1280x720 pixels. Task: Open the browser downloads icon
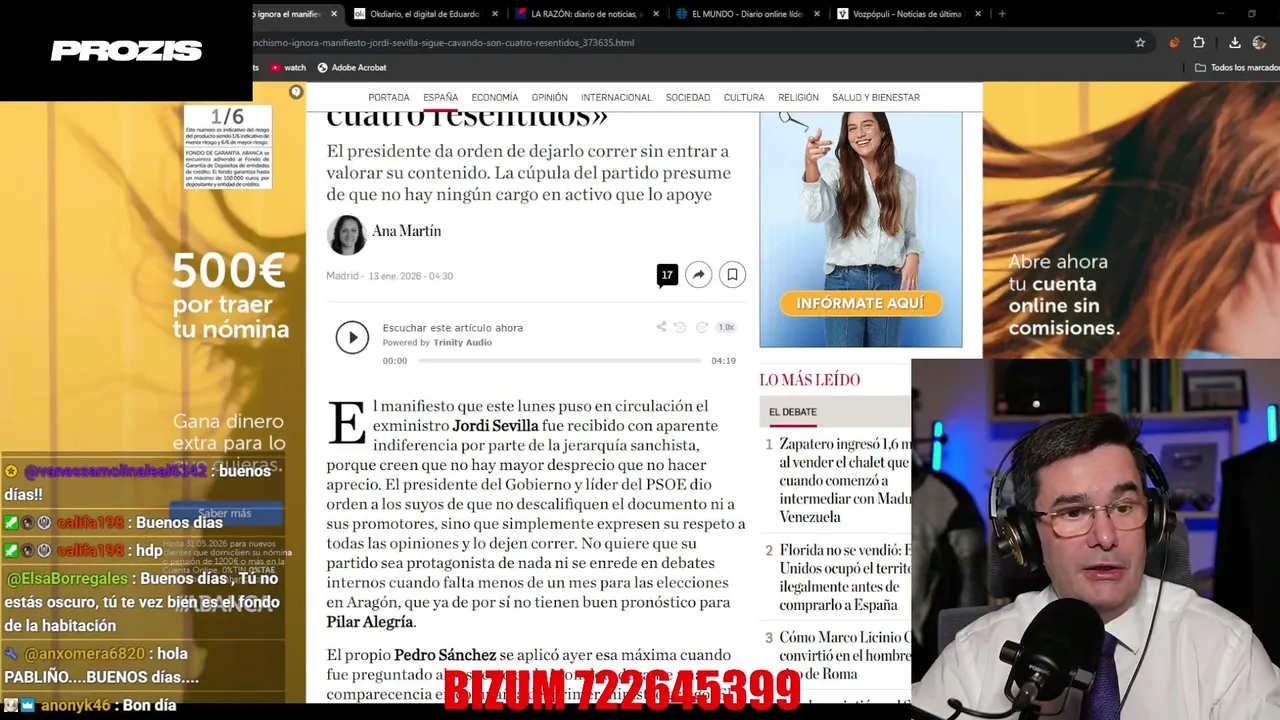(1235, 43)
